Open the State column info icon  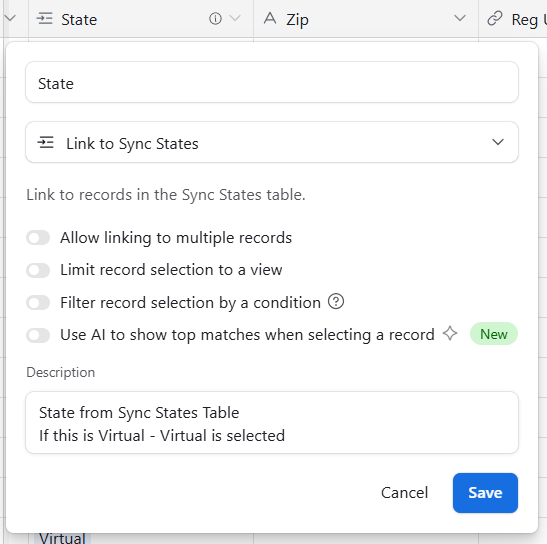point(215,18)
